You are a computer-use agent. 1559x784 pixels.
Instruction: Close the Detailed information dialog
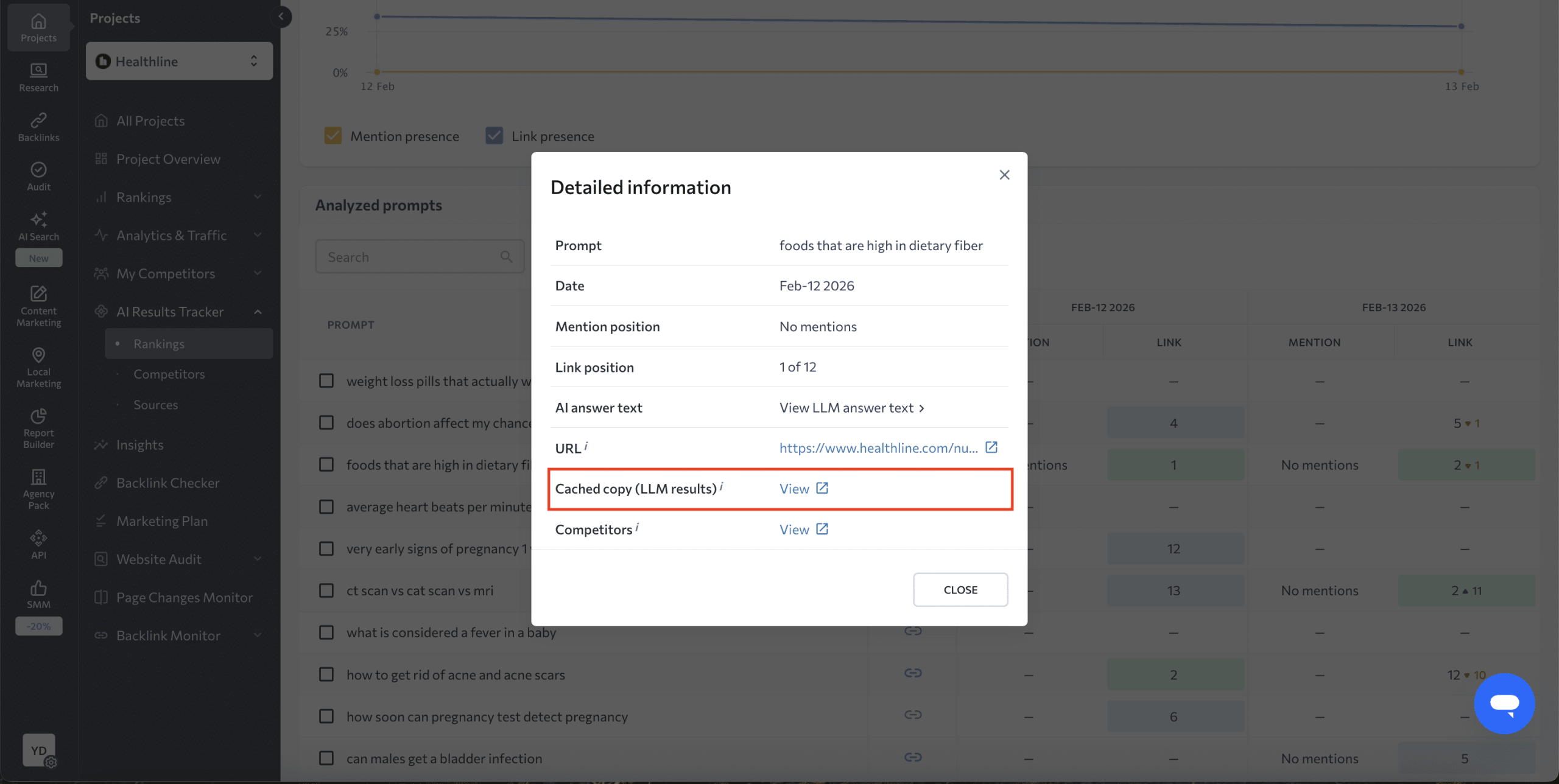click(x=1004, y=175)
